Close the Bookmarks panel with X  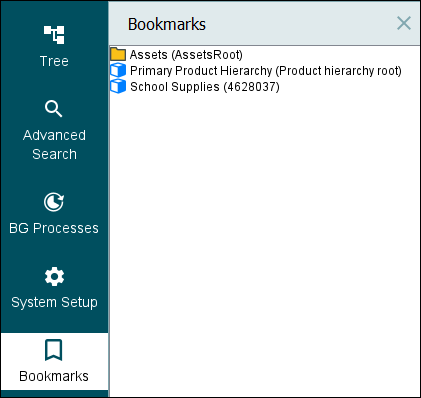coord(404,23)
